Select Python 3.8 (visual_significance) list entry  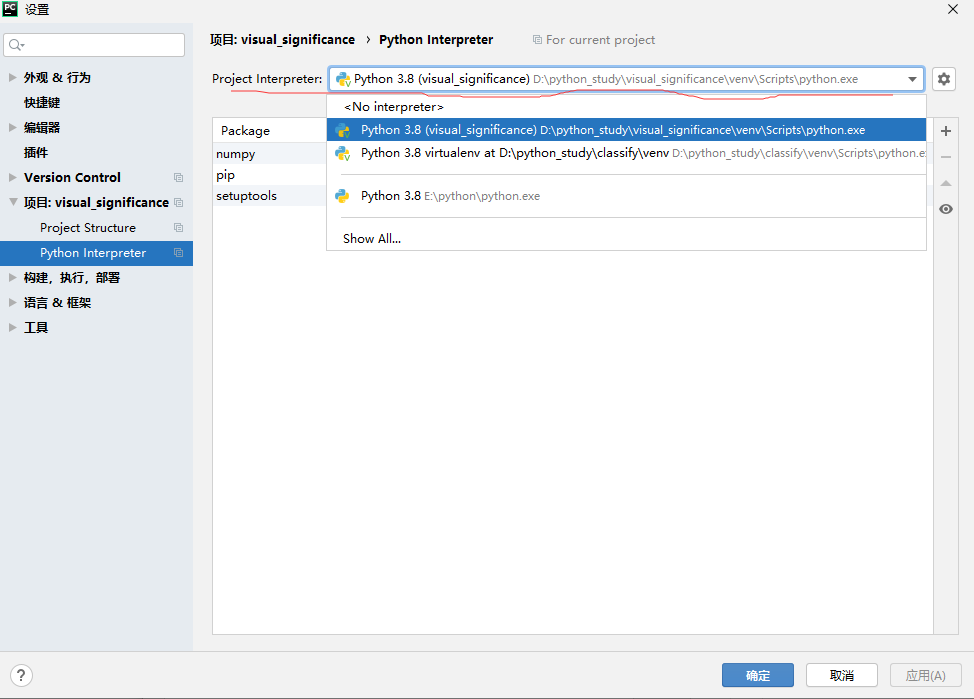626,130
